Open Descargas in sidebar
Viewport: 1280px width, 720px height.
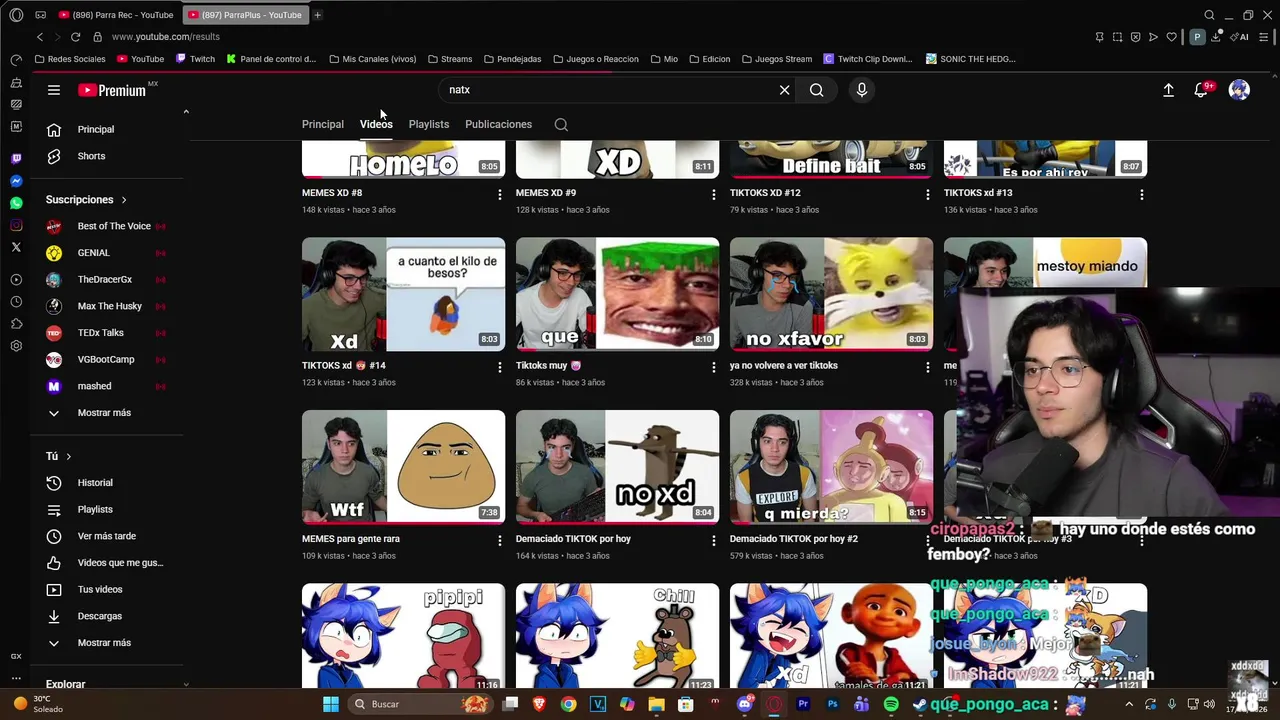coord(99,616)
